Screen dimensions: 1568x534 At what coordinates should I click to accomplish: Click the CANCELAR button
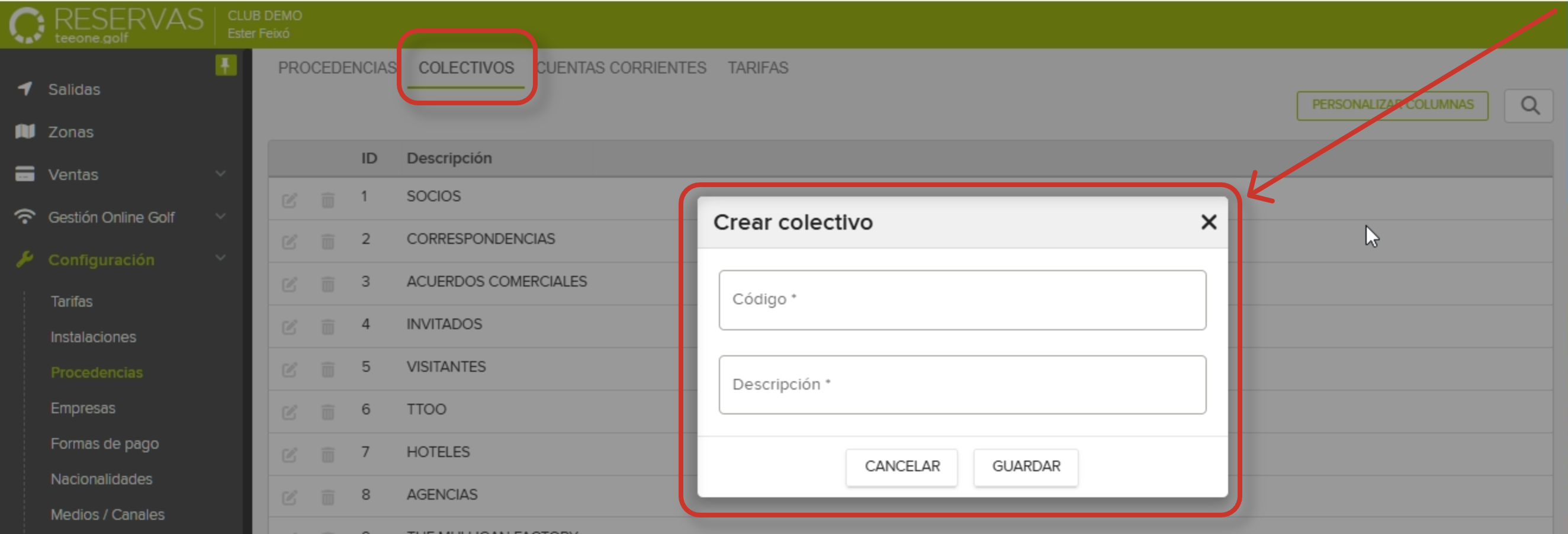pos(902,467)
